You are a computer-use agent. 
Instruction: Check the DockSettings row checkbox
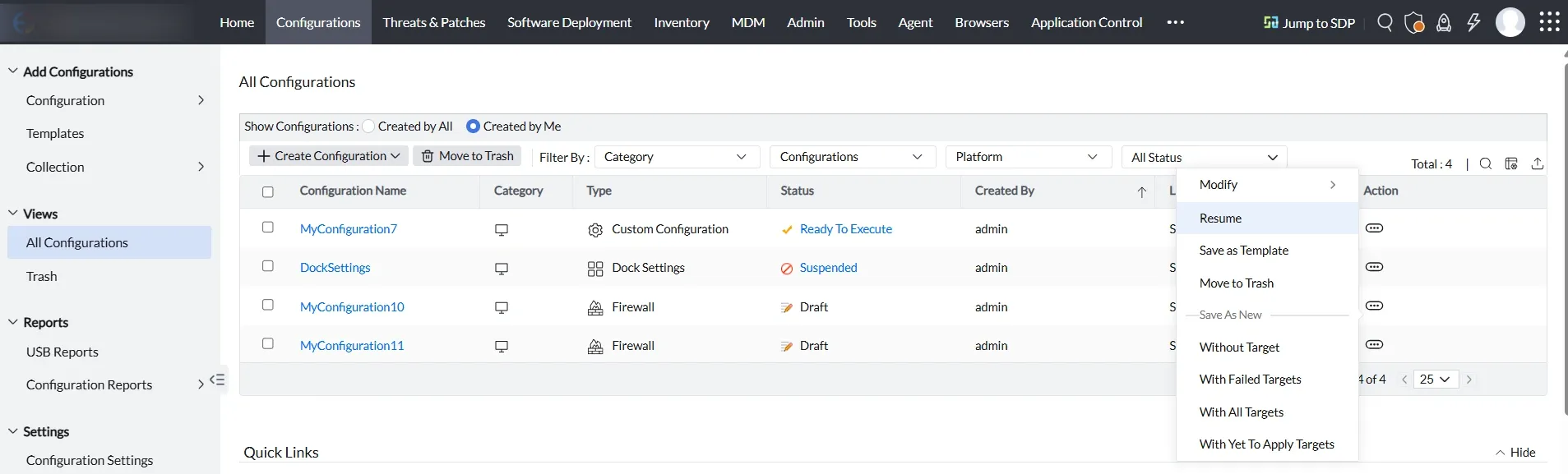tap(268, 266)
